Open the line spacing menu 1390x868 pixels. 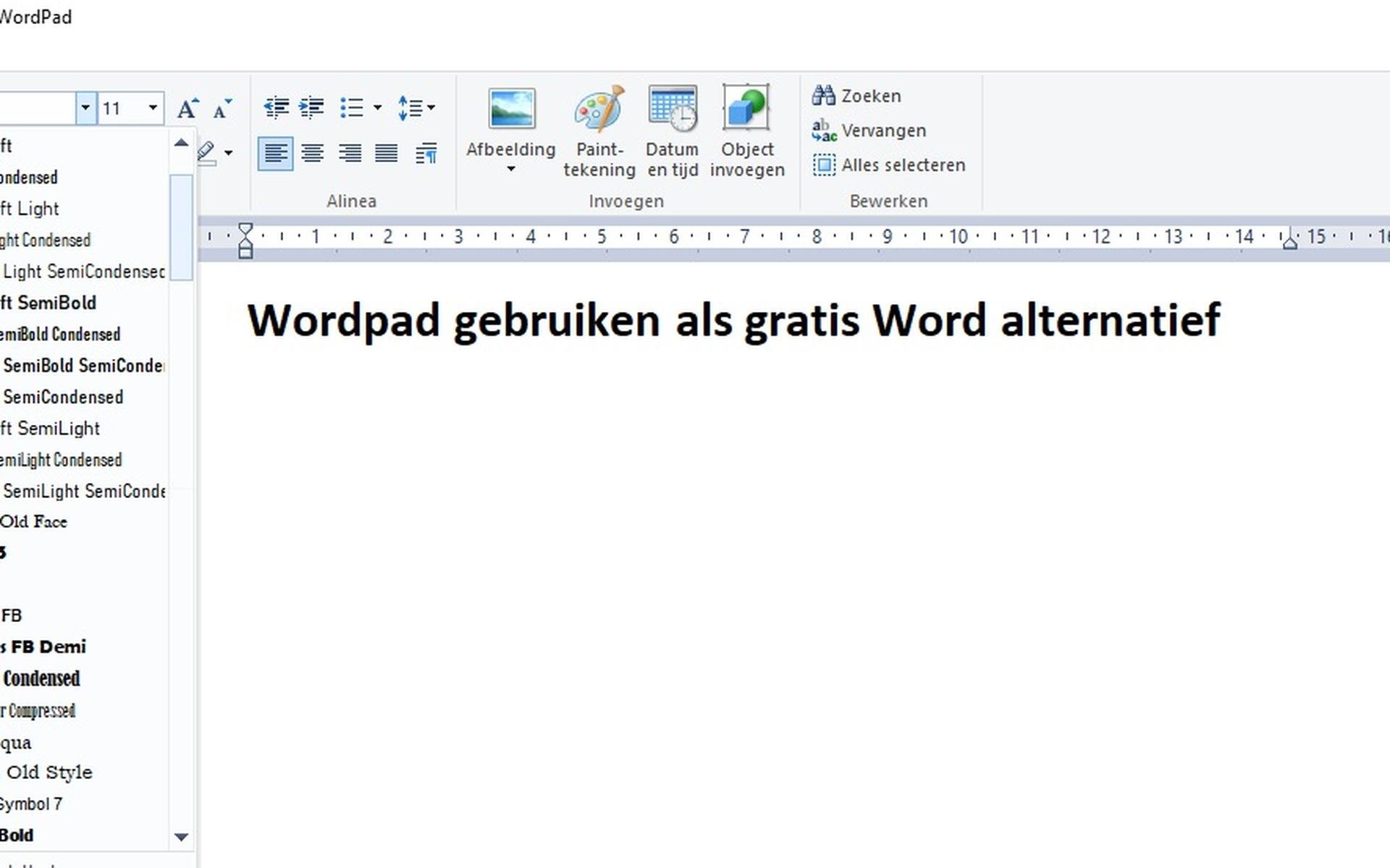coord(416,108)
